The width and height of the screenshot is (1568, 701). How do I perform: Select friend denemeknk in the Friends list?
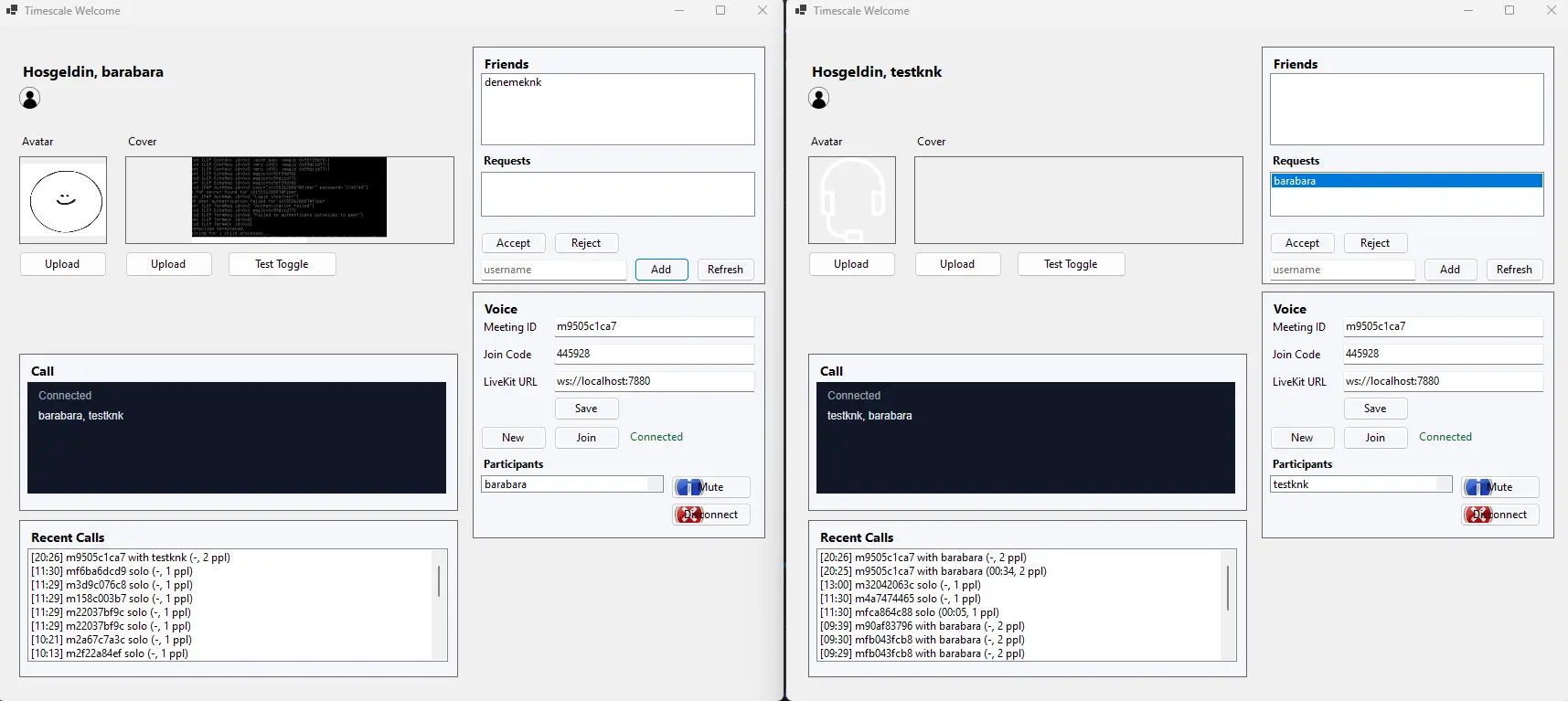pyautogui.click(x=514, y=82)
